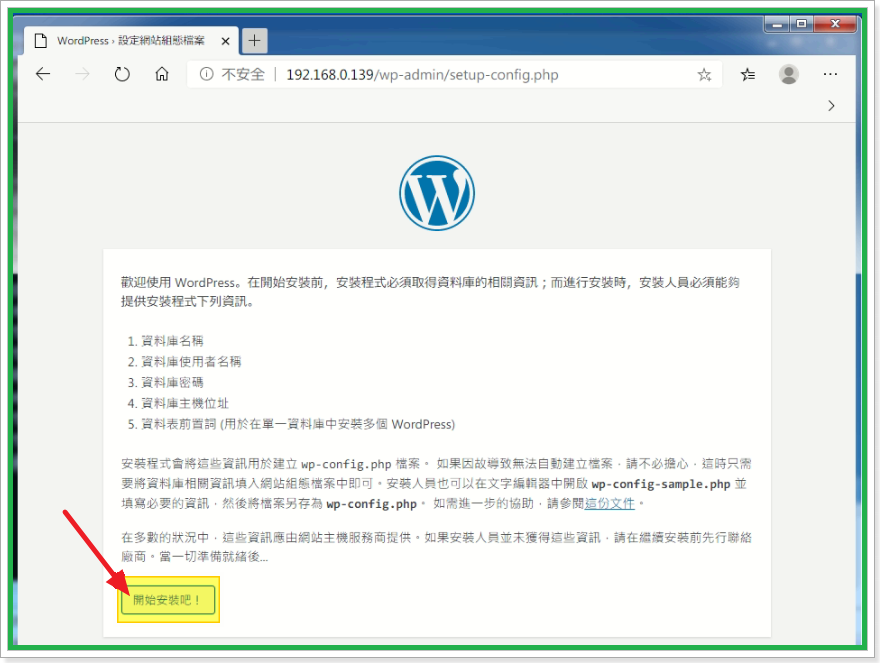Open a new tab with plus button
The height and width of the screenshot is (663, 880).
[x=254, y=40]
